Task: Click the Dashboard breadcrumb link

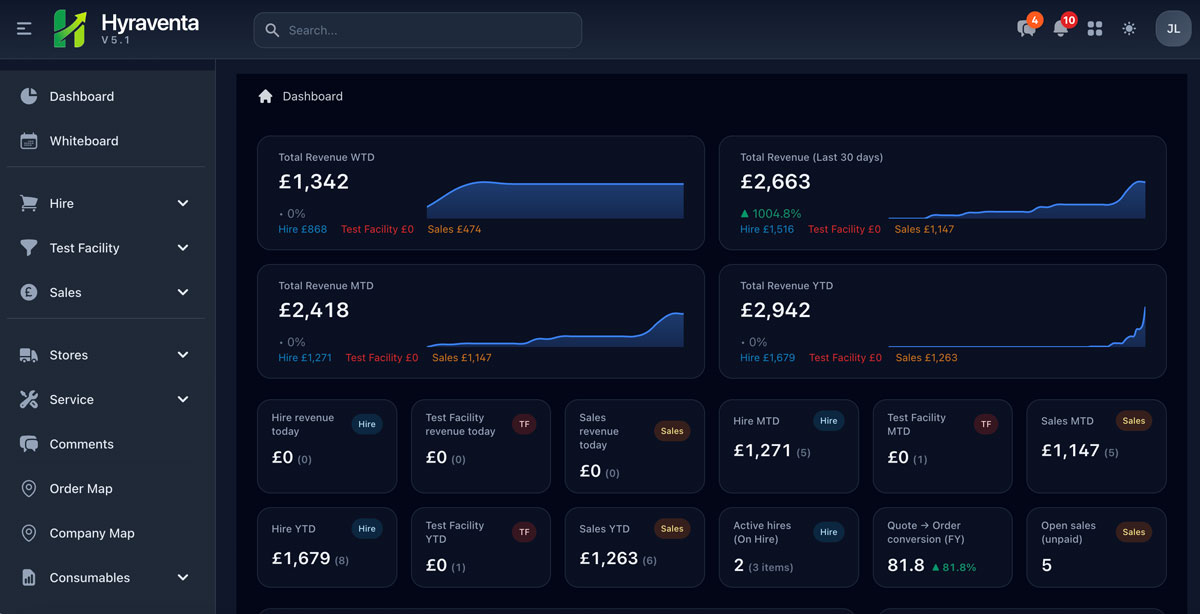Action: coord(312,96)
